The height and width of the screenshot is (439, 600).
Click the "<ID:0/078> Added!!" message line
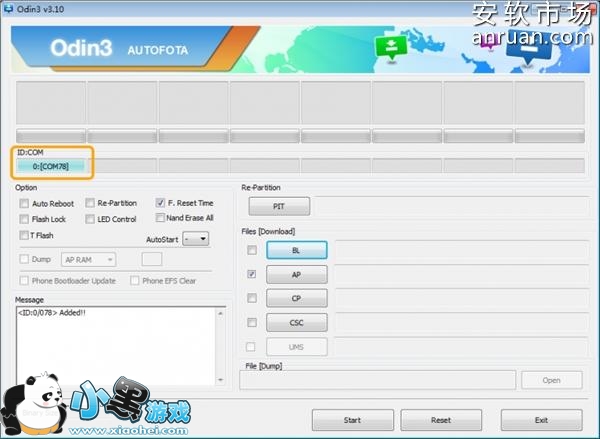click(x=52, y=313)
